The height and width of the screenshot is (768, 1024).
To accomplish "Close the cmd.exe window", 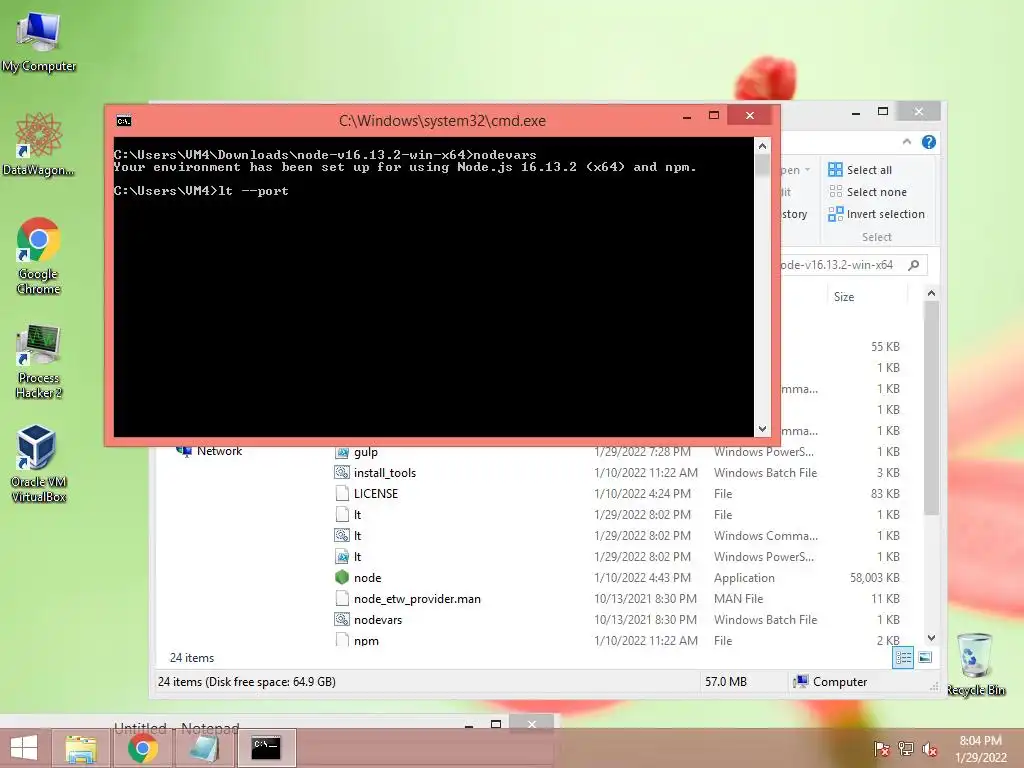I will click(750, 115).
